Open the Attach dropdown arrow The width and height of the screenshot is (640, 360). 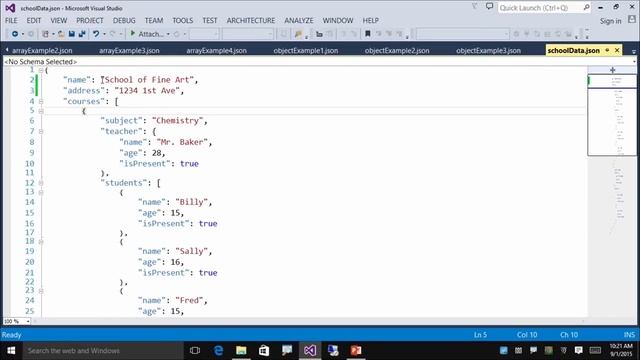coord(168,34)
